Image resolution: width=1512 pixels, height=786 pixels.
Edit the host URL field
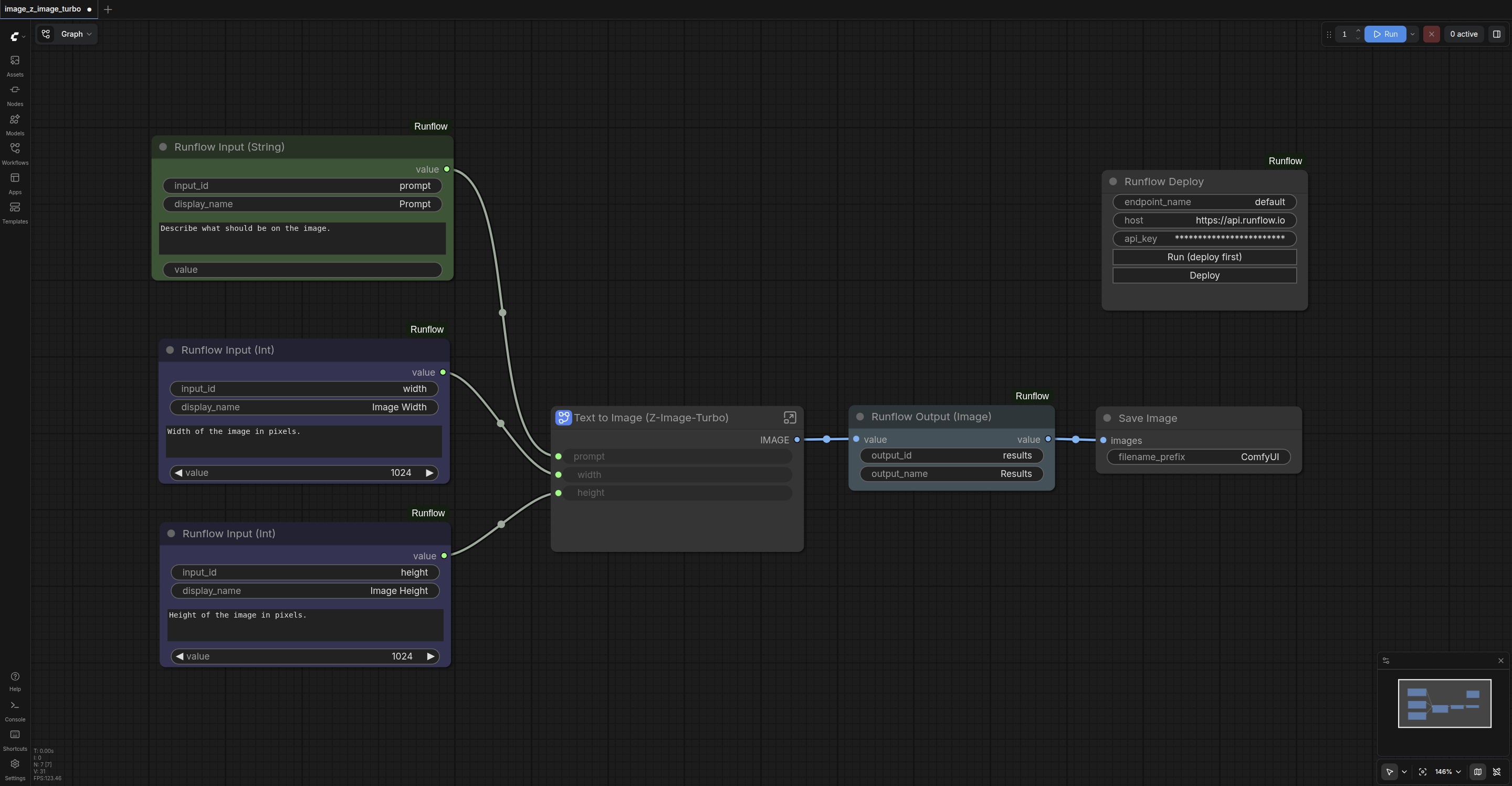pos(1204,220)
